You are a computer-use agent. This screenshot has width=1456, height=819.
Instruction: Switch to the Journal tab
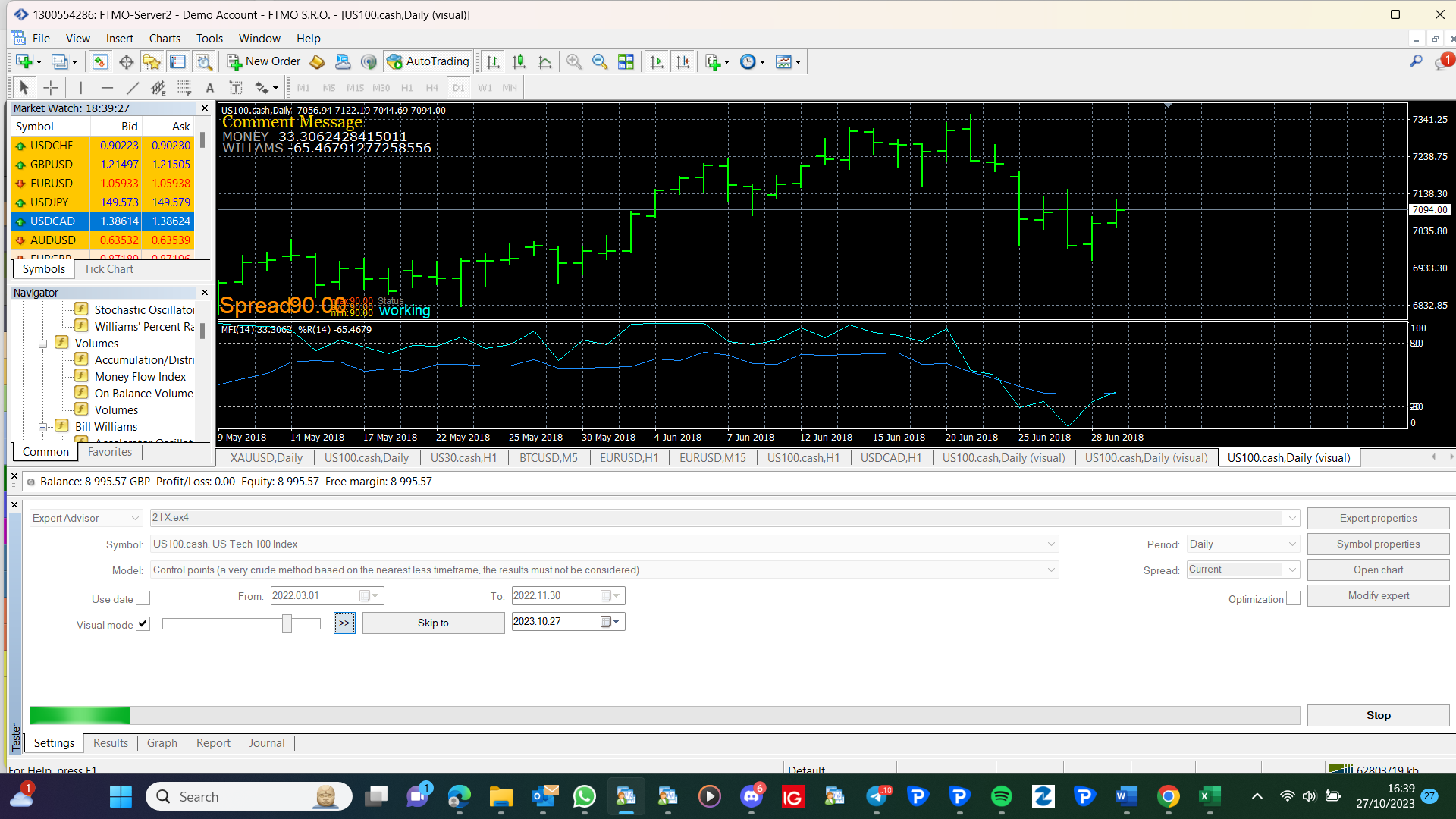tap(267, 743)
